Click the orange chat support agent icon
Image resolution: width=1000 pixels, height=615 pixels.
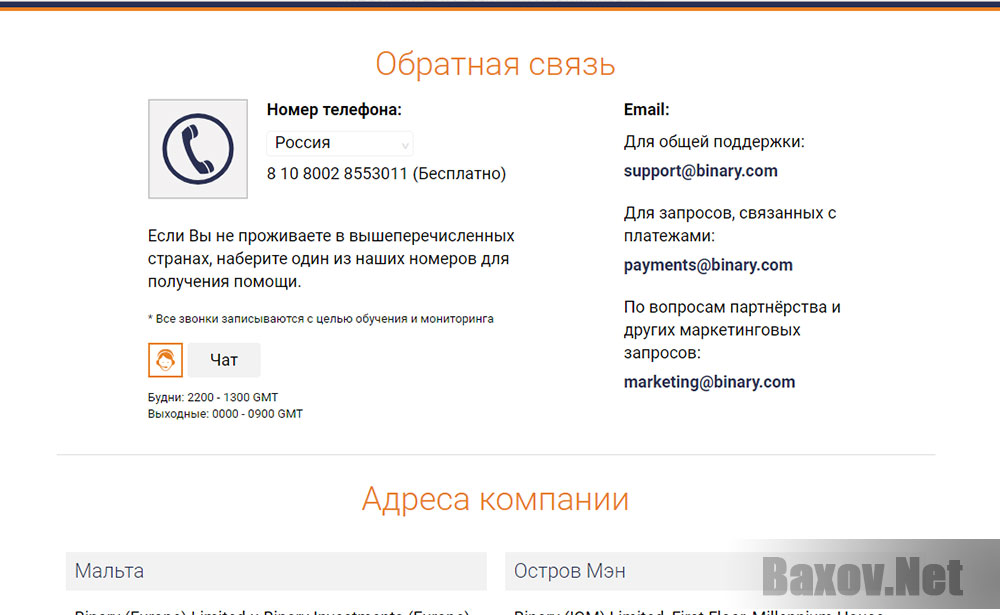click(x=165, y=360)
